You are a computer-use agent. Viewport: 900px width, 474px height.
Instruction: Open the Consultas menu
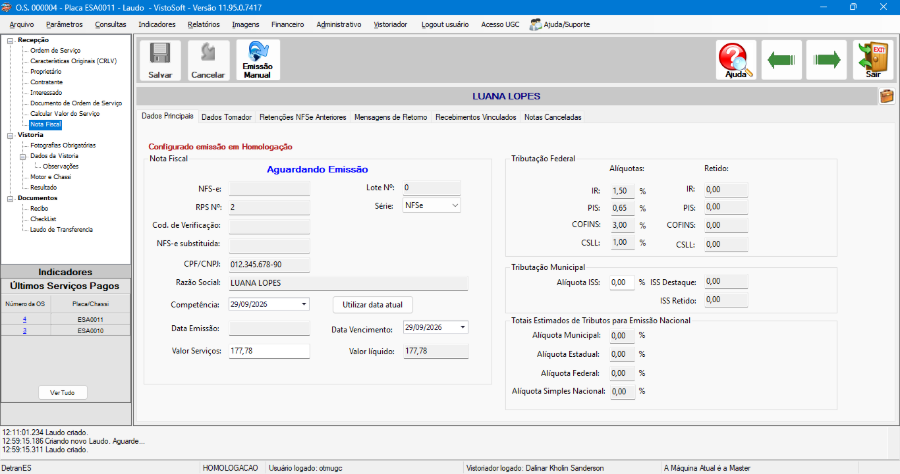[x=110, y=25]
